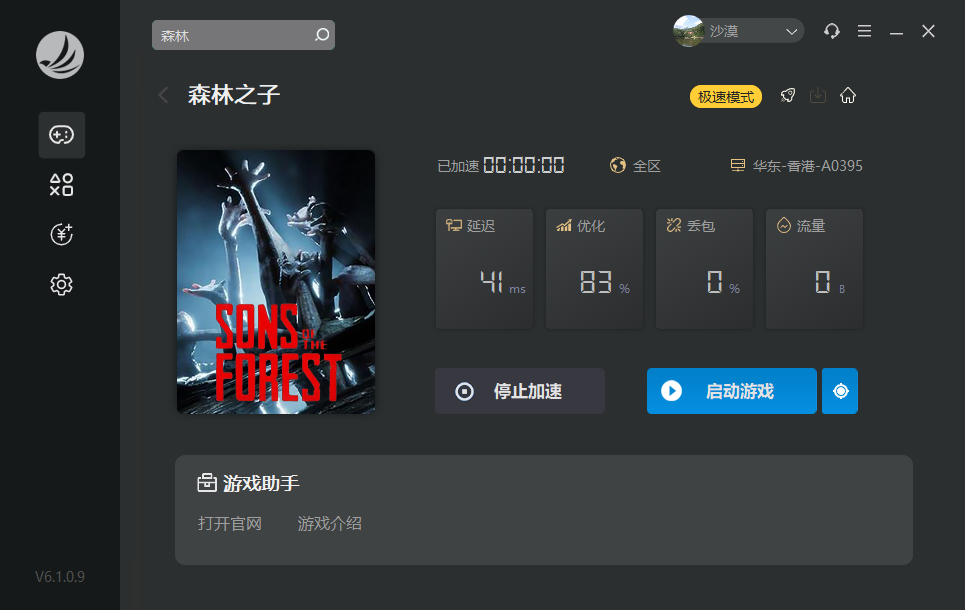Toggle the 极速模式 badge
Viewport: 965px width, 610px height.
tap(726, 97)
